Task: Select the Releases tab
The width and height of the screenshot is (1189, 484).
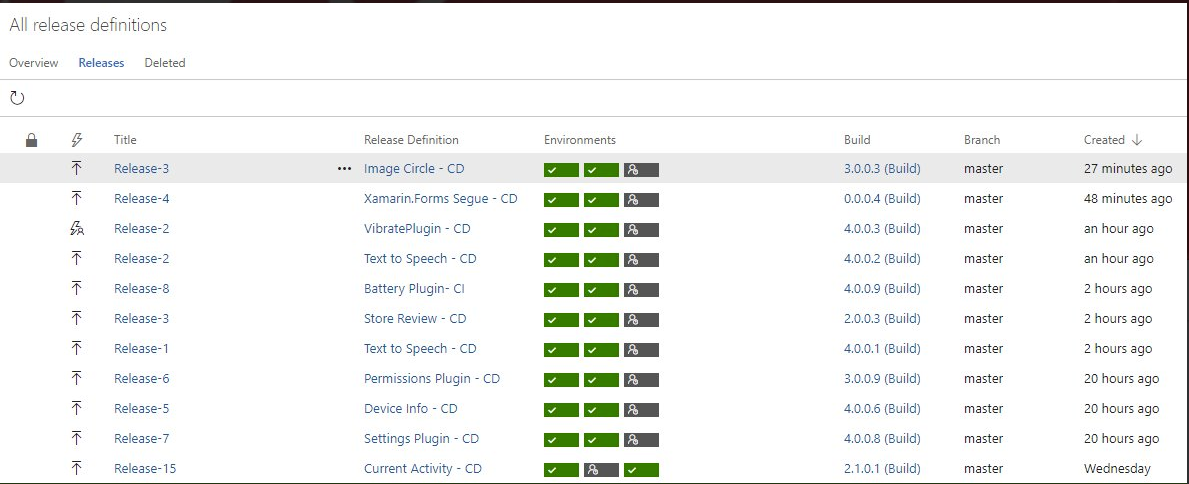Action: click(102, 63)
